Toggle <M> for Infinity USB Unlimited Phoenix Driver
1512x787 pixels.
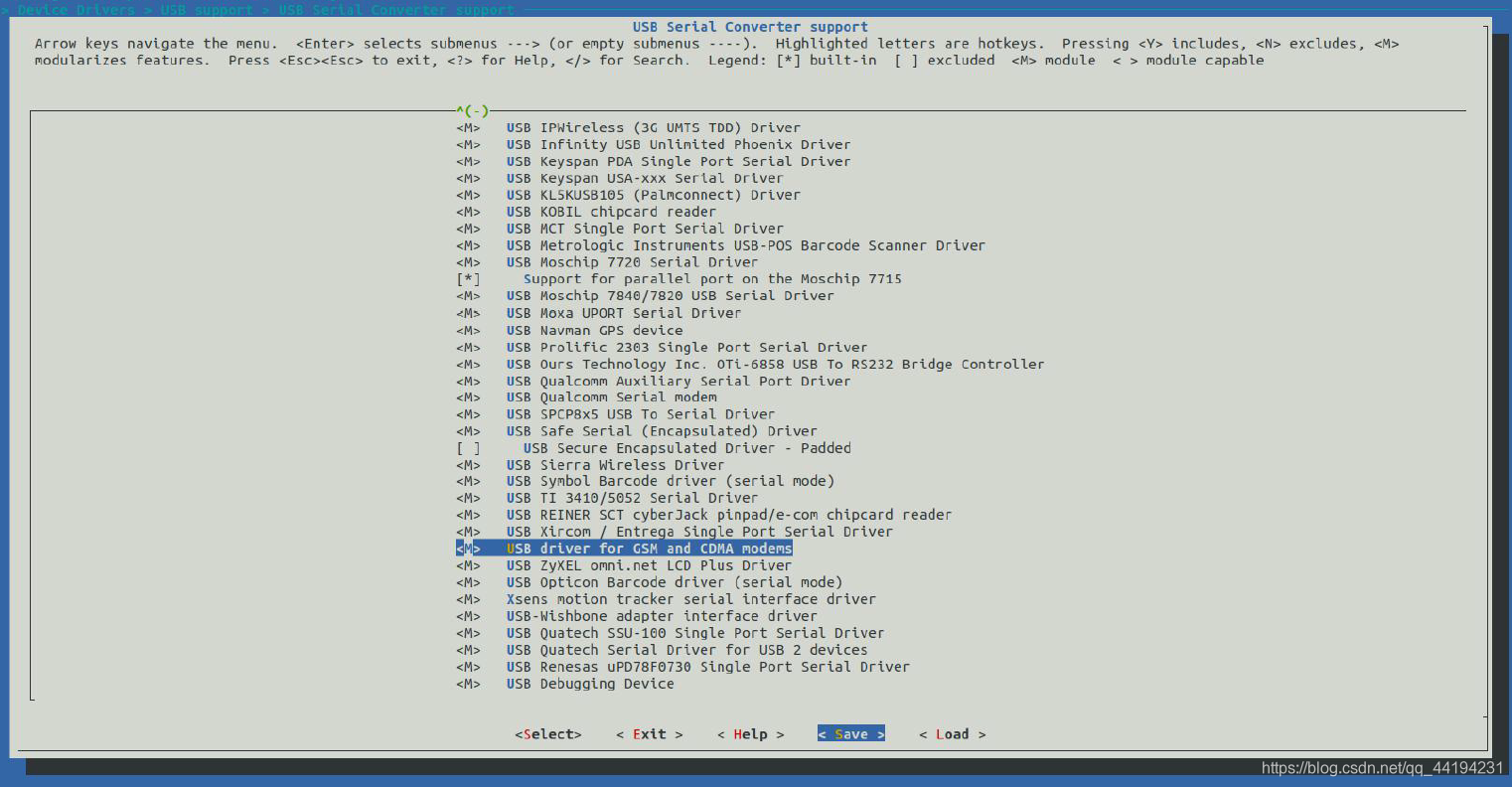[469, 145]
